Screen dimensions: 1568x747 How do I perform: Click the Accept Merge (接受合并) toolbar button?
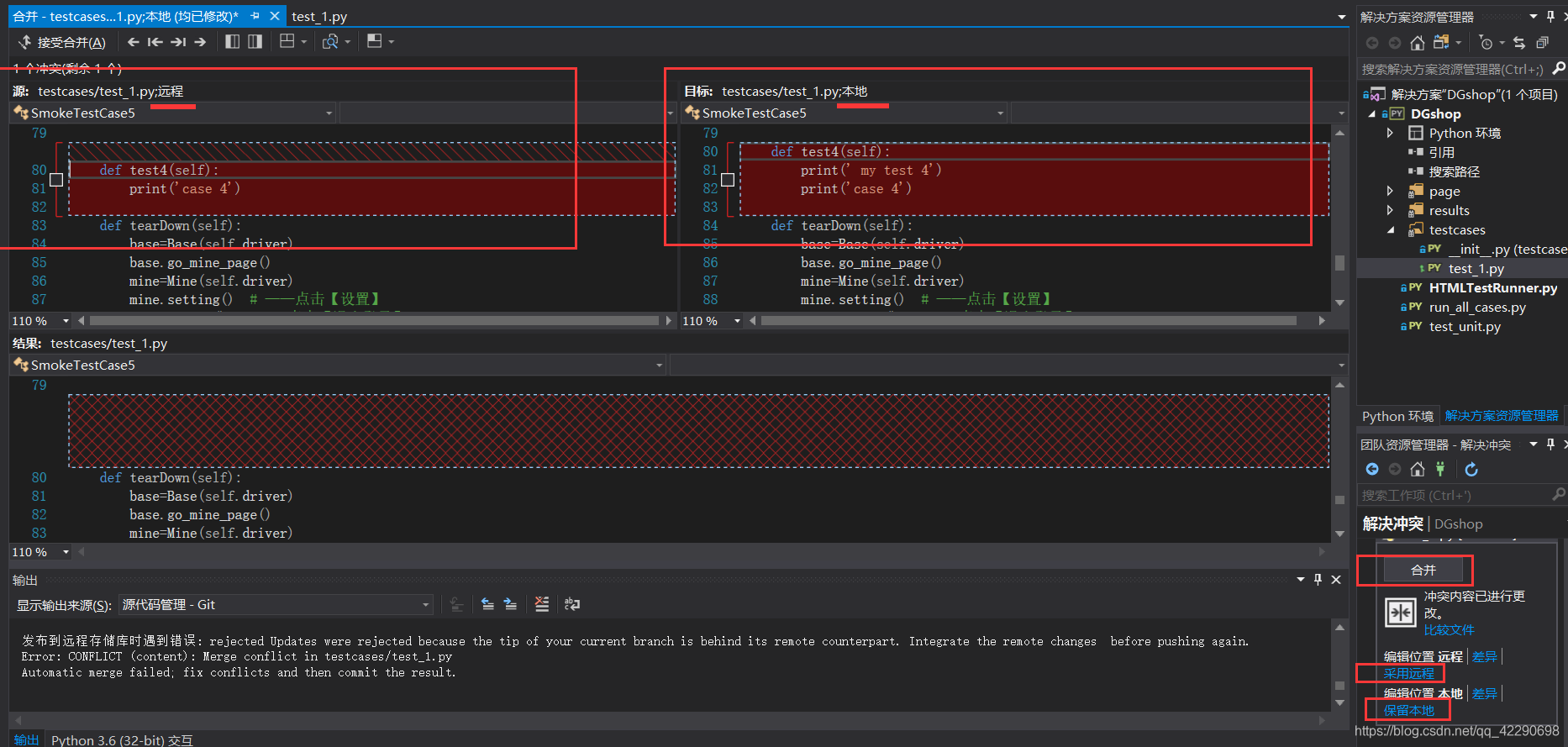pyautogui.click(x=62, y=42)
